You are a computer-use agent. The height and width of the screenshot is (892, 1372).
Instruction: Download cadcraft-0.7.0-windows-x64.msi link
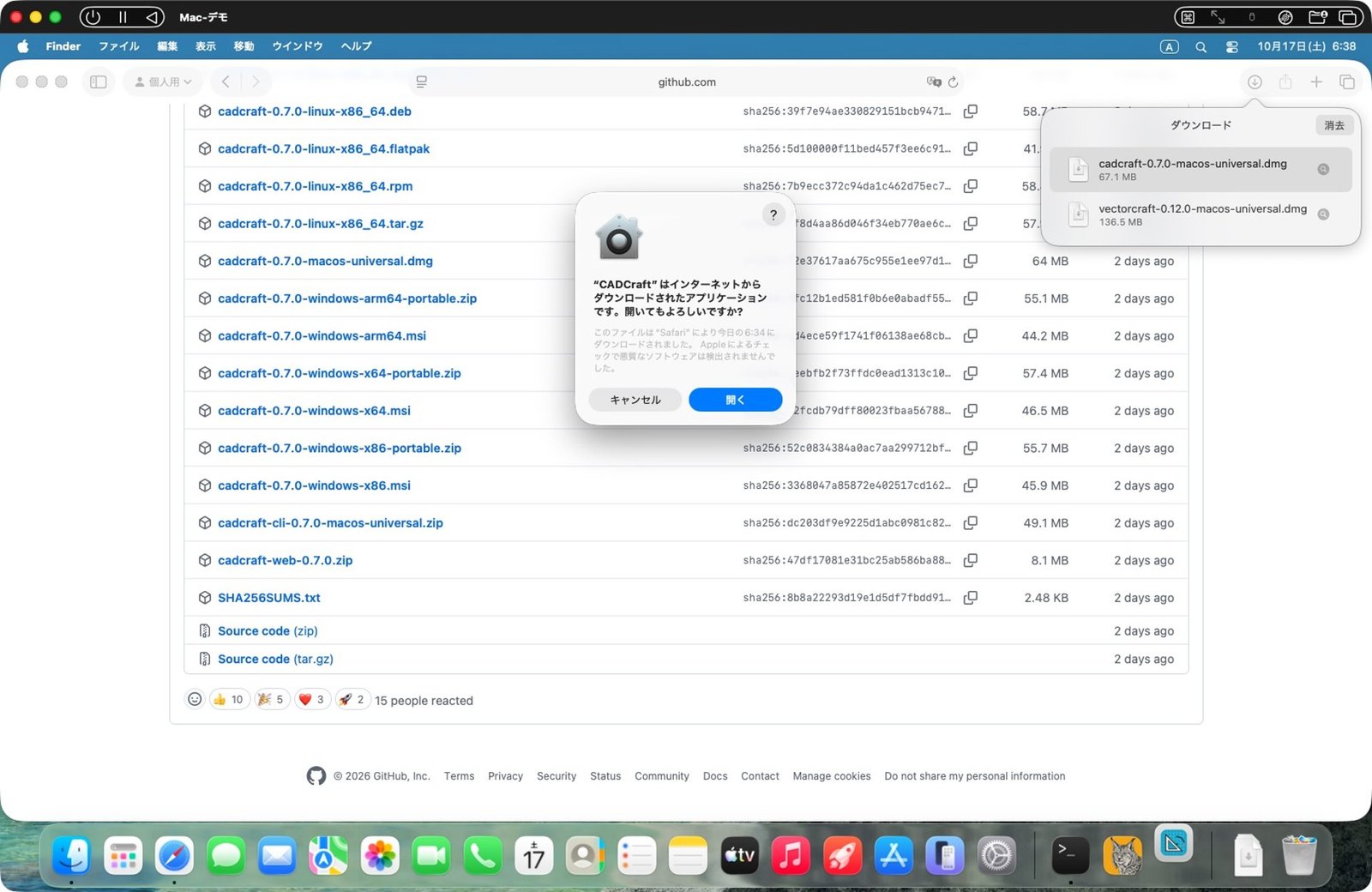[x=314, y=411]
